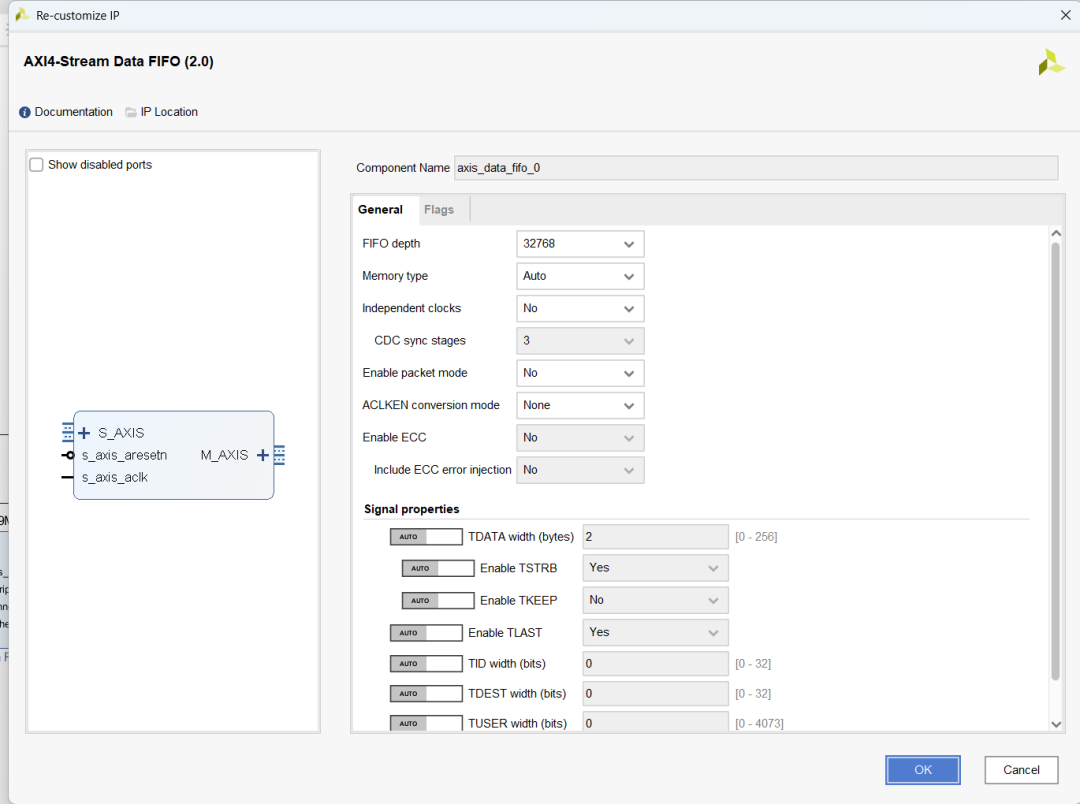Expand the M_AXIS interface plus icon
This screenshot has height=804, width=1080.
coord(262,455)
